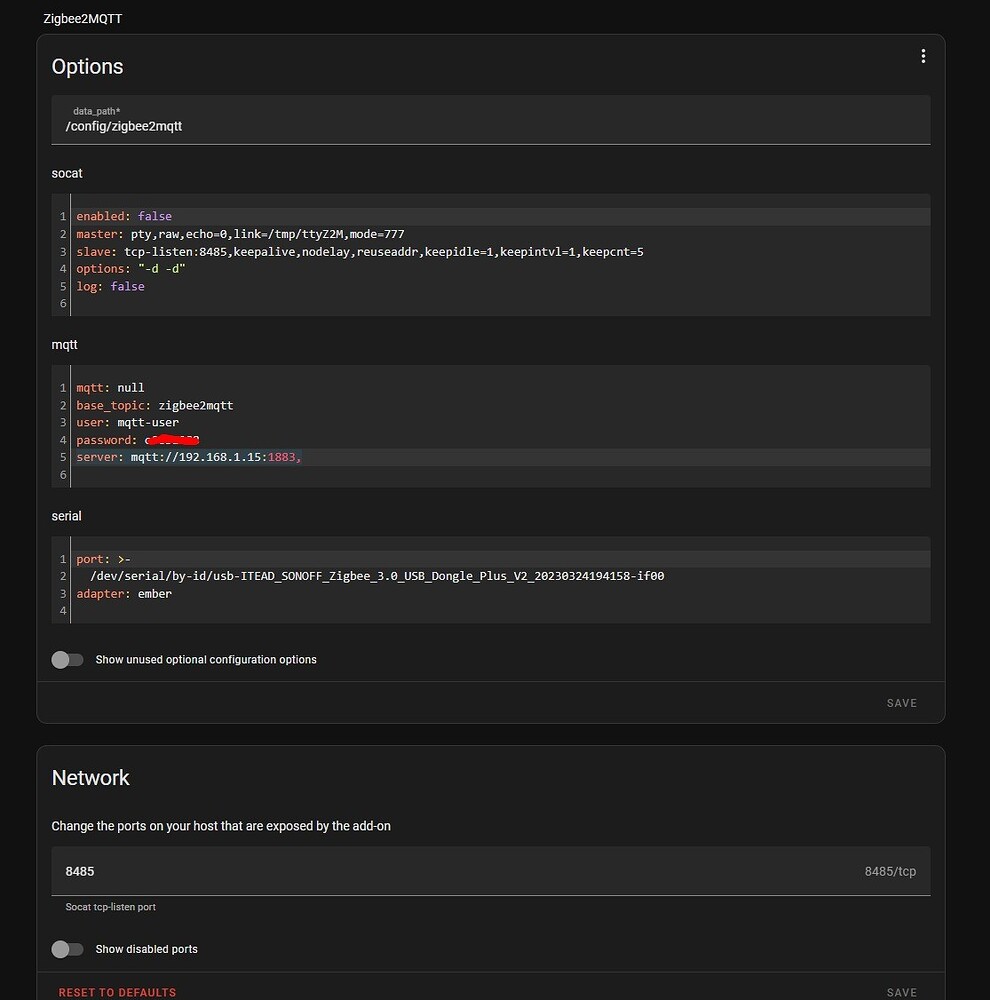
Task: Edit the 8485 Socat port field
Action: [x=491, y=871]
